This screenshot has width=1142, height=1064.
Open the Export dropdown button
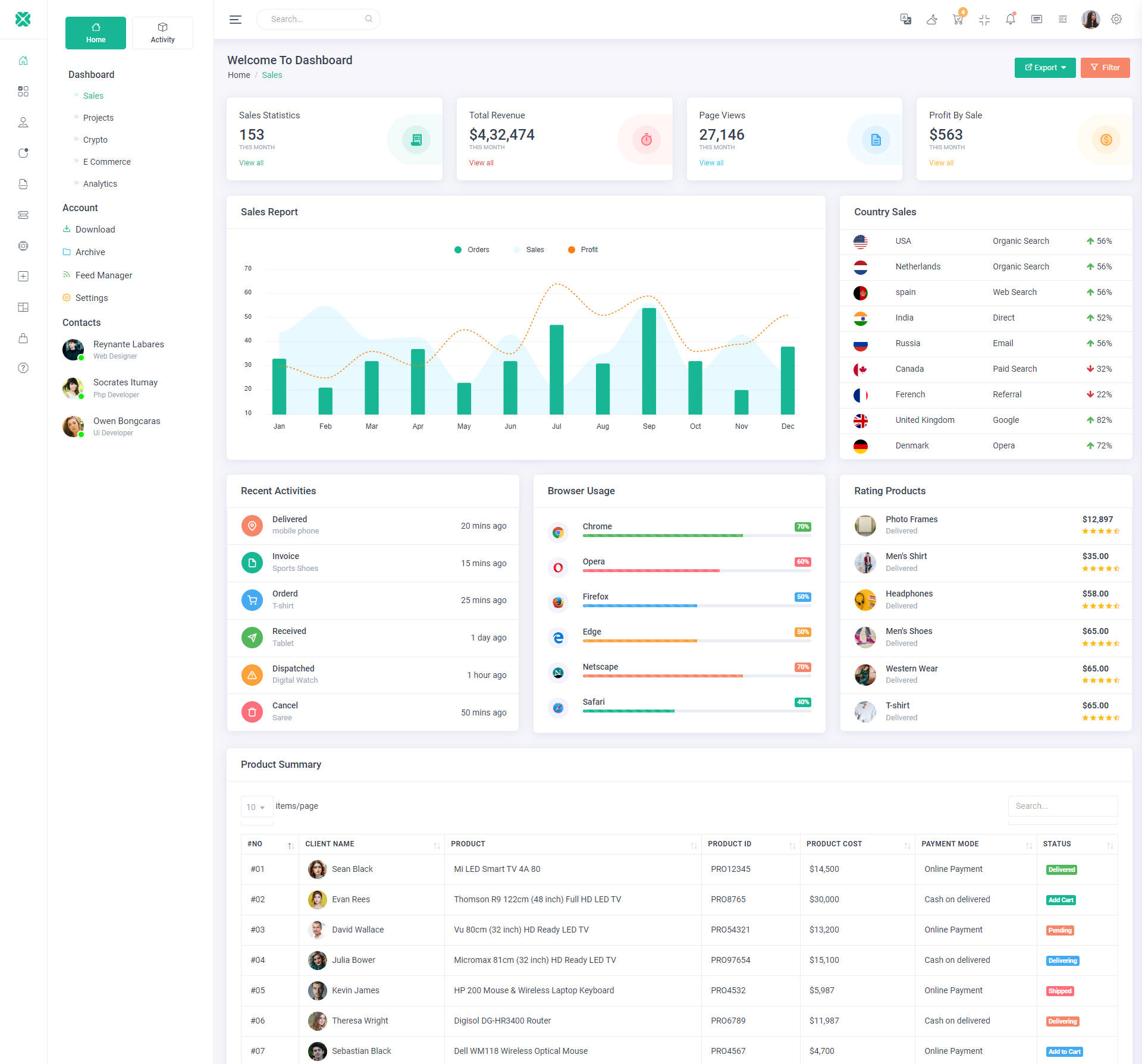coord(1044,68)
